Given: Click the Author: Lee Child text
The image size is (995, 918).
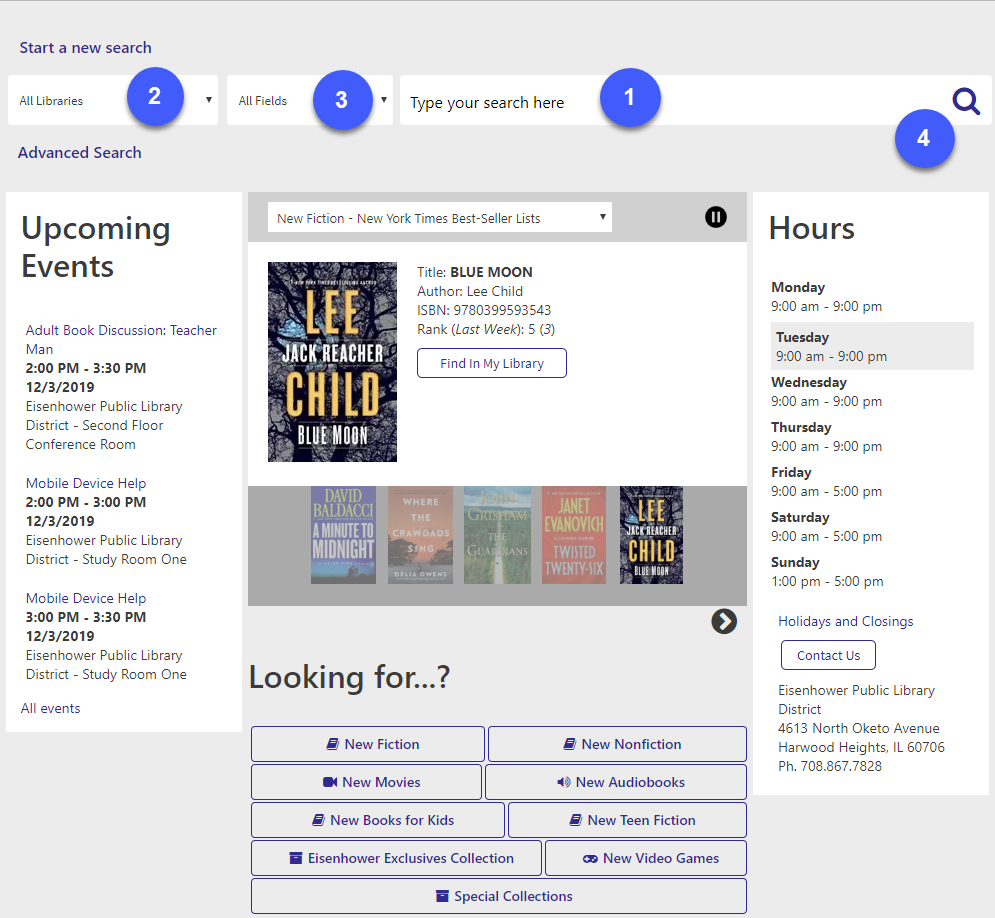Looking at the screenshot, I should click(470, 291).
